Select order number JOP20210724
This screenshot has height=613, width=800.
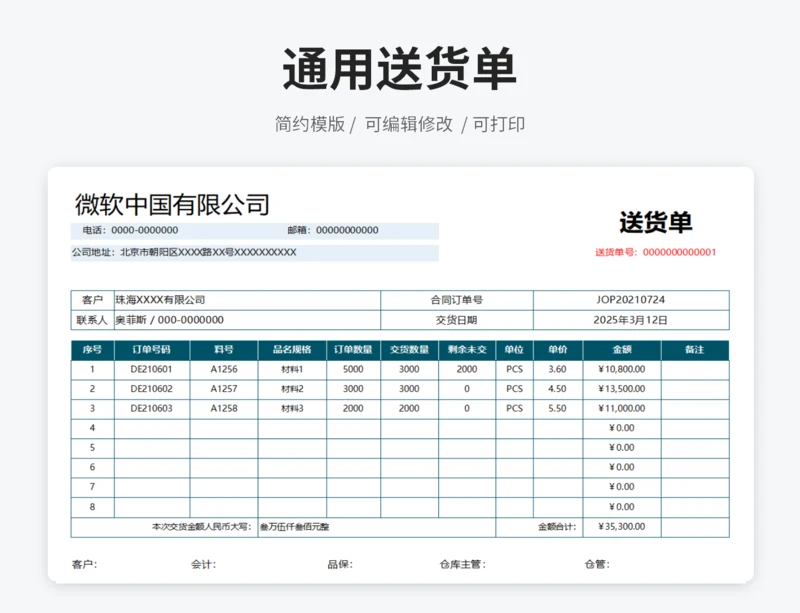(631, 300)
